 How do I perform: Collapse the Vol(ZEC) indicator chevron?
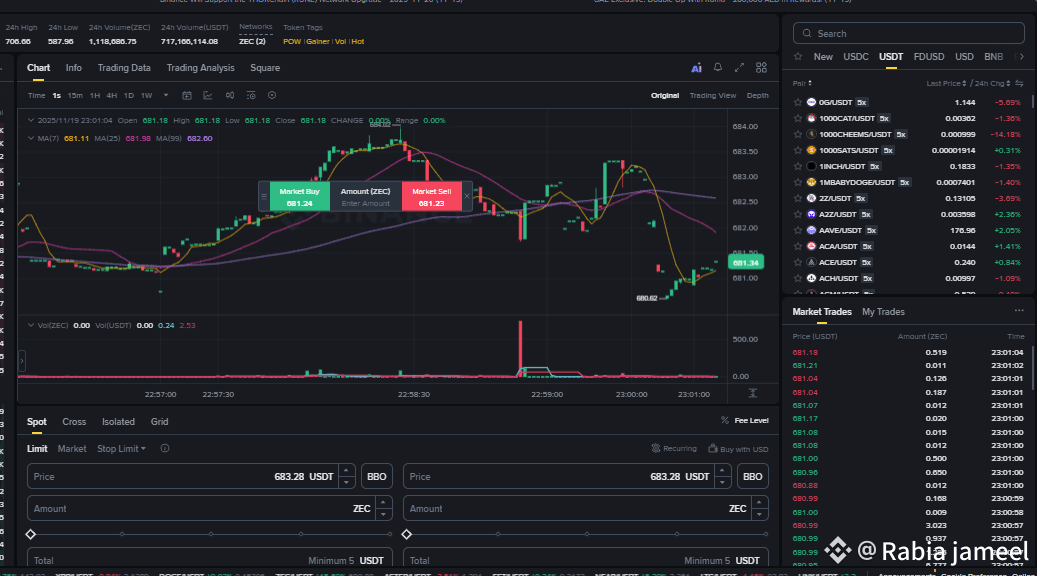[x=30, y=325]
